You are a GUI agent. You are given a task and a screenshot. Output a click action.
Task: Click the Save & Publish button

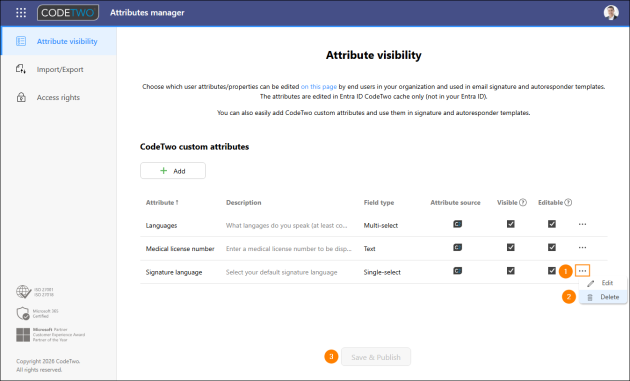click(376, 357)
